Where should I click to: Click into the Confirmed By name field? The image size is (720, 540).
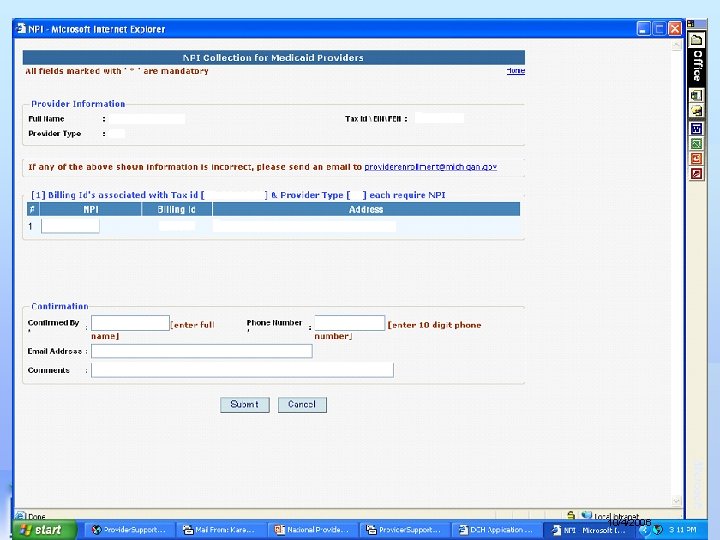[130, 323]
